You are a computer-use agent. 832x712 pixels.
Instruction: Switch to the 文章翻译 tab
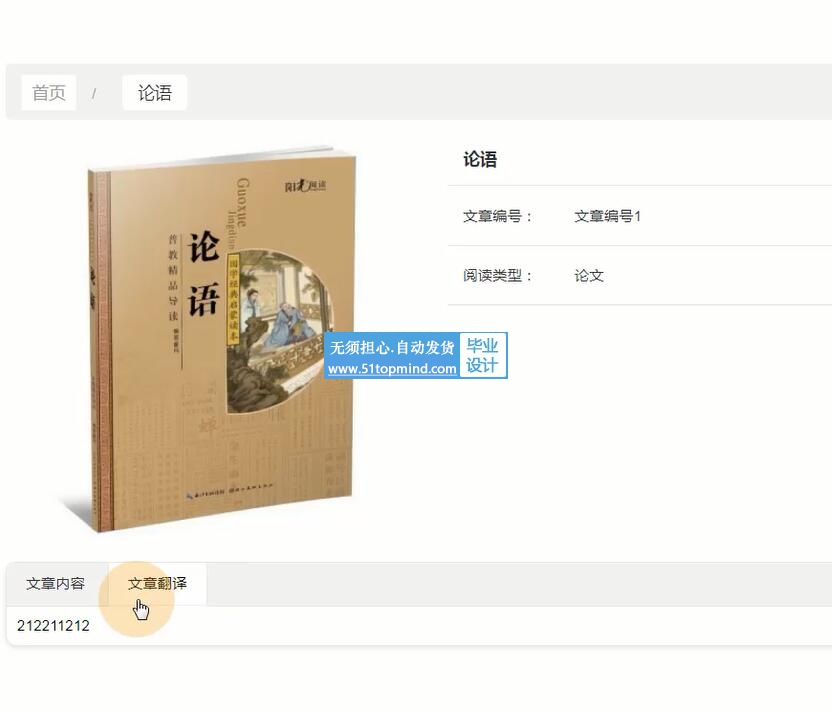(157, 584)
